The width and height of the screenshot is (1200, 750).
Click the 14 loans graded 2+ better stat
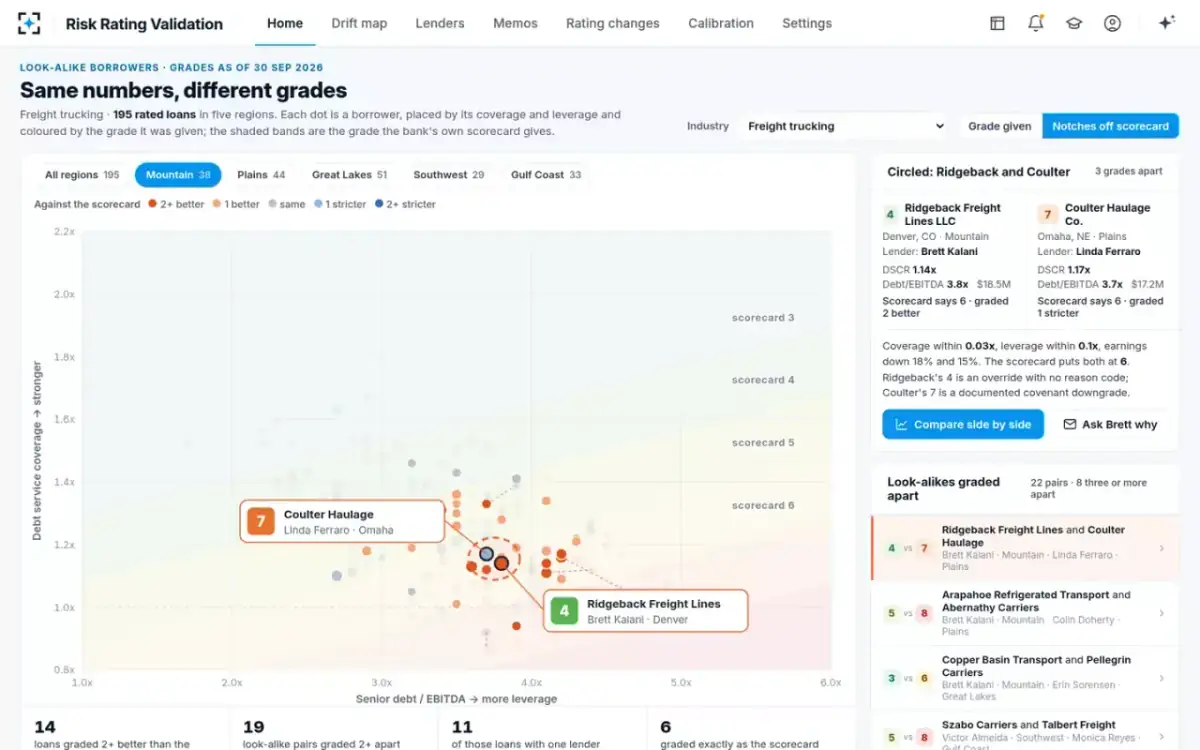point(125,733)
